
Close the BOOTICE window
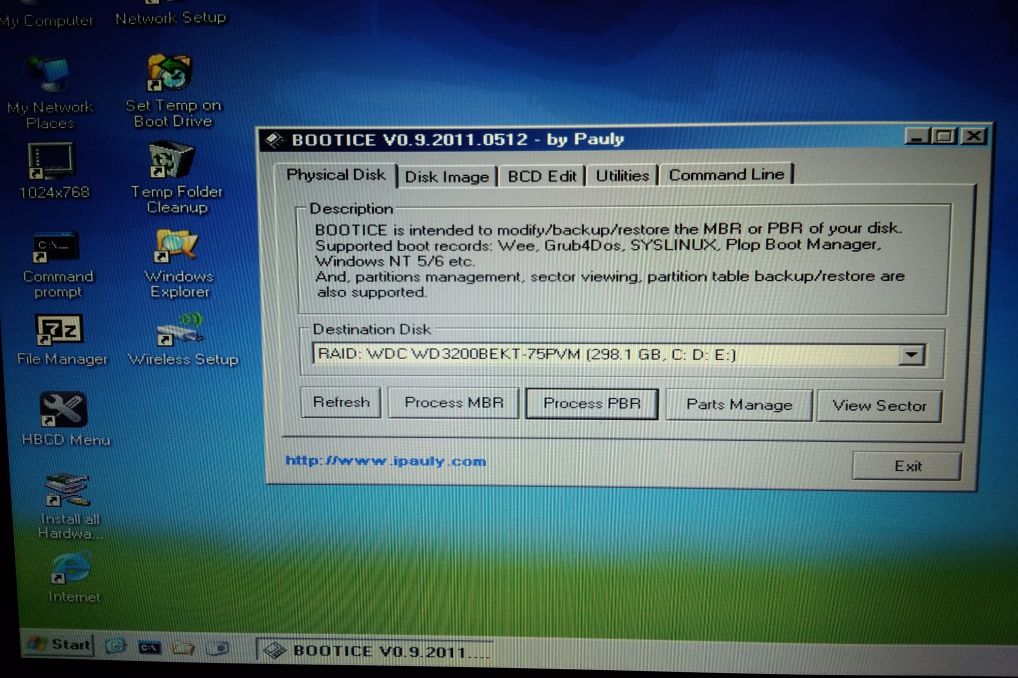point(973,136)
